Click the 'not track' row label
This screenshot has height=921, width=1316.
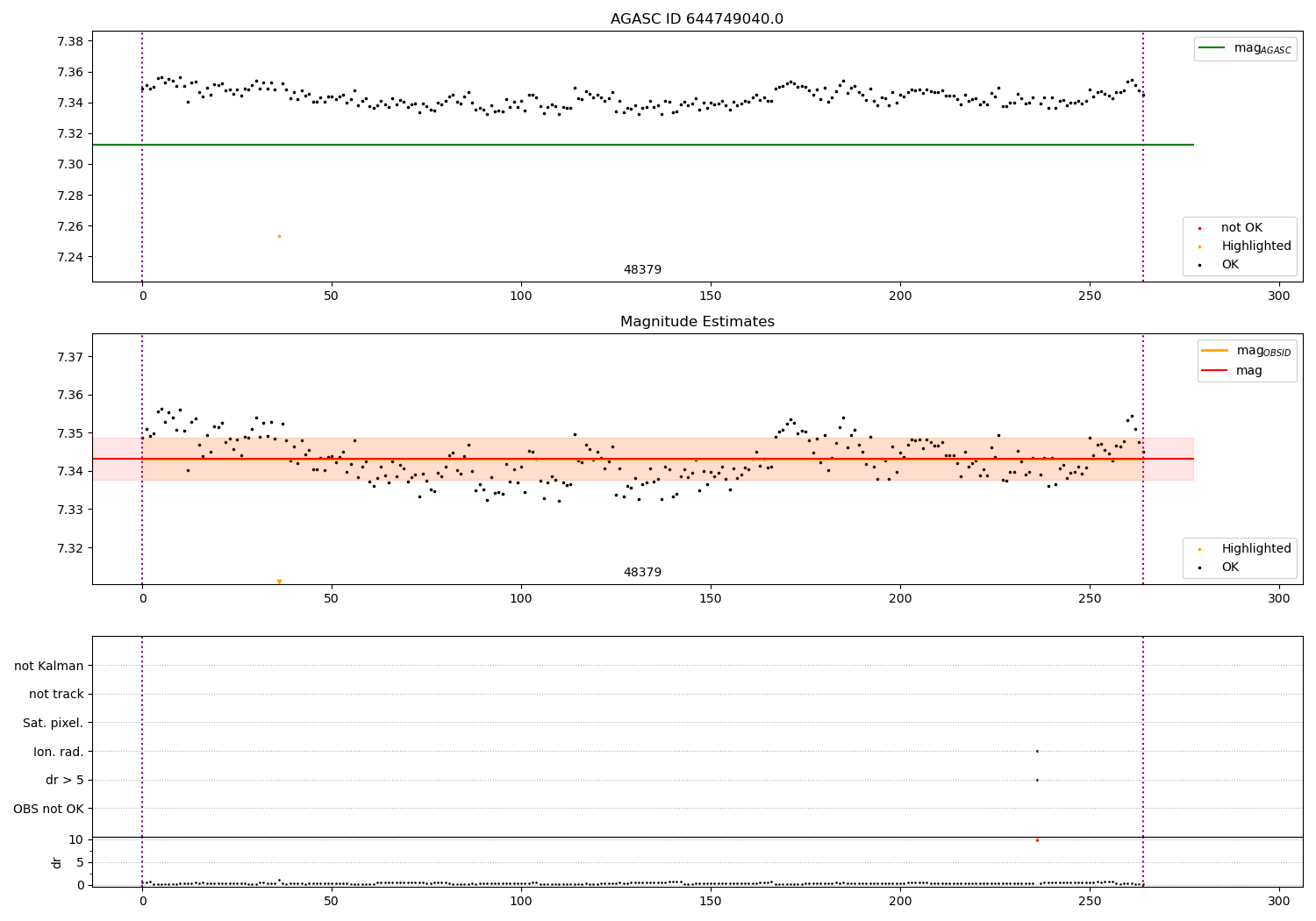click(x=56, y=694)
